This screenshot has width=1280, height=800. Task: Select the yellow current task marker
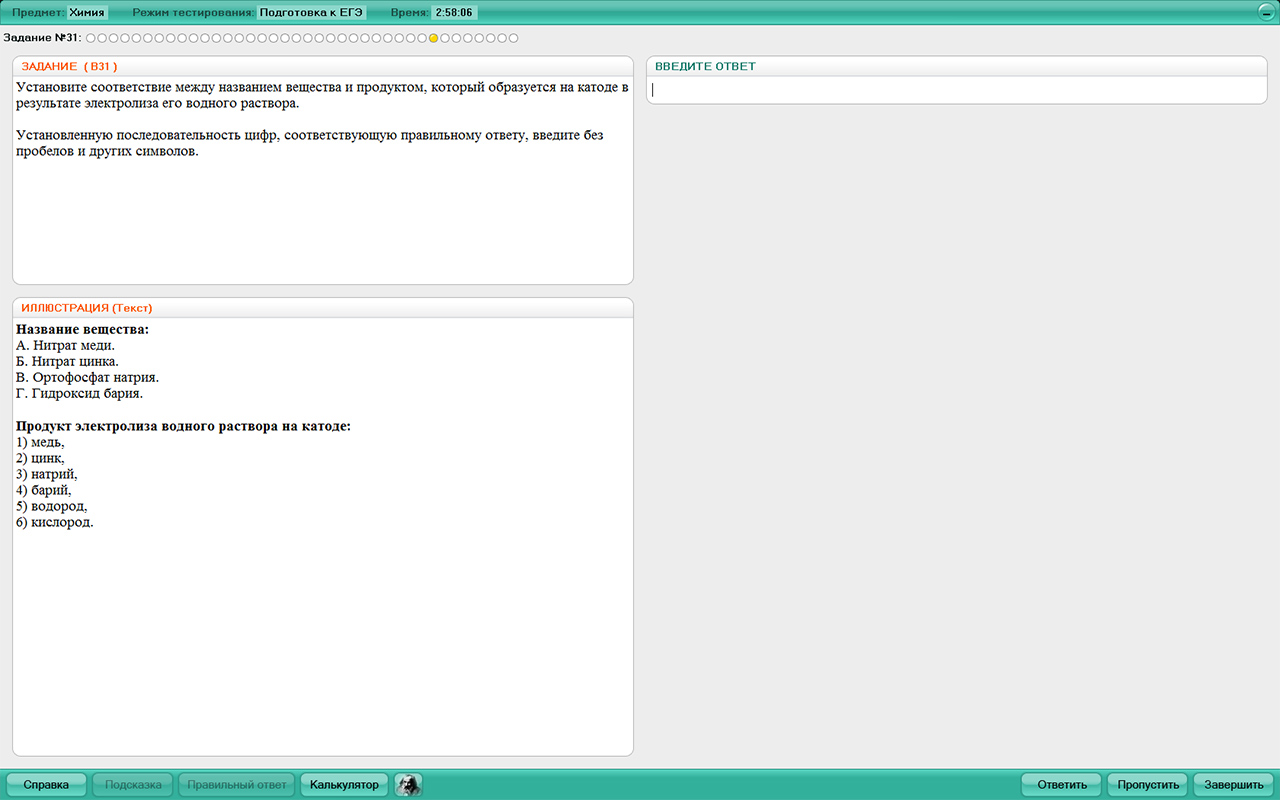[x=433, y=38]
